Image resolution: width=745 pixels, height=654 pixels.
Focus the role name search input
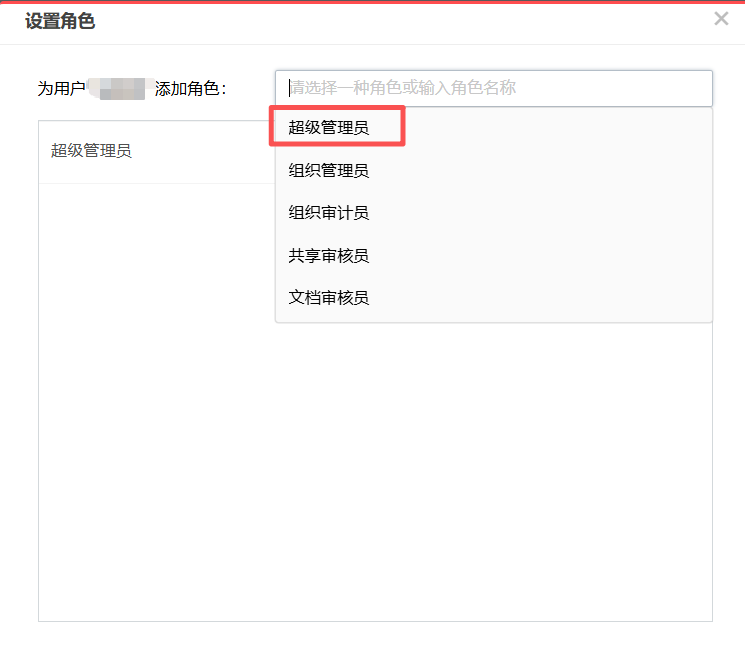click(x=494, y=88)
